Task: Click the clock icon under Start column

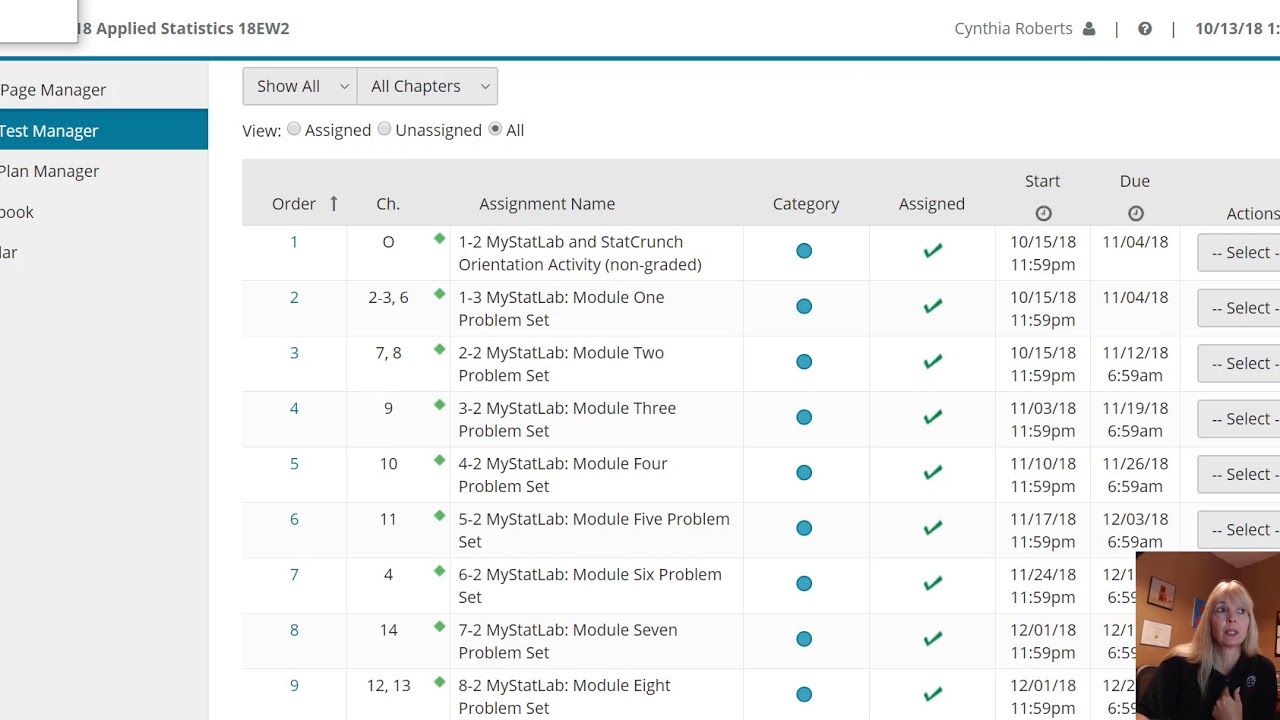Action: point(1043,213)
